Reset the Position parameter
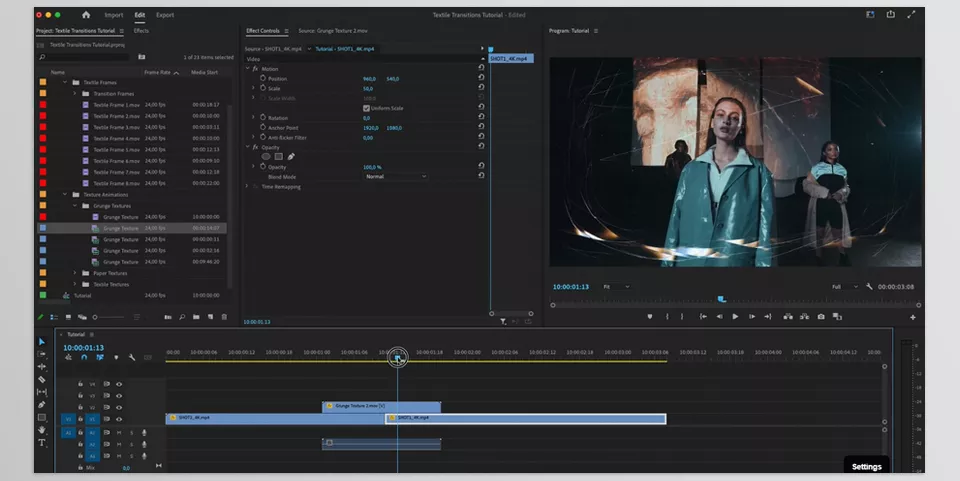960x481 pixels. (481, 78)
